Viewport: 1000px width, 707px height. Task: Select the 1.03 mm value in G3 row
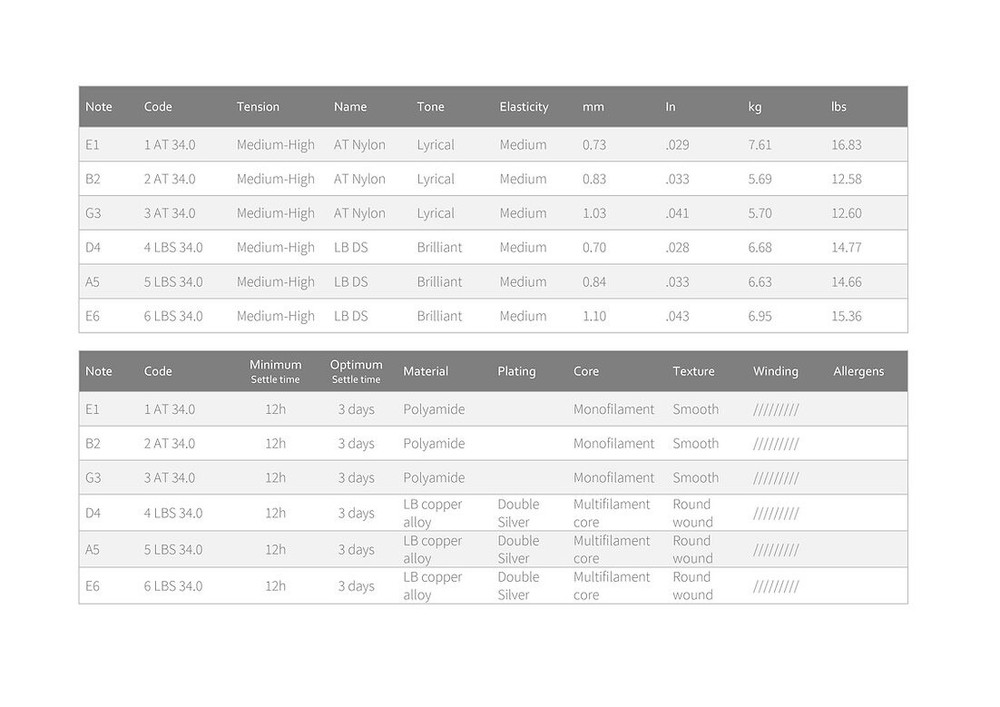point(594,214)
